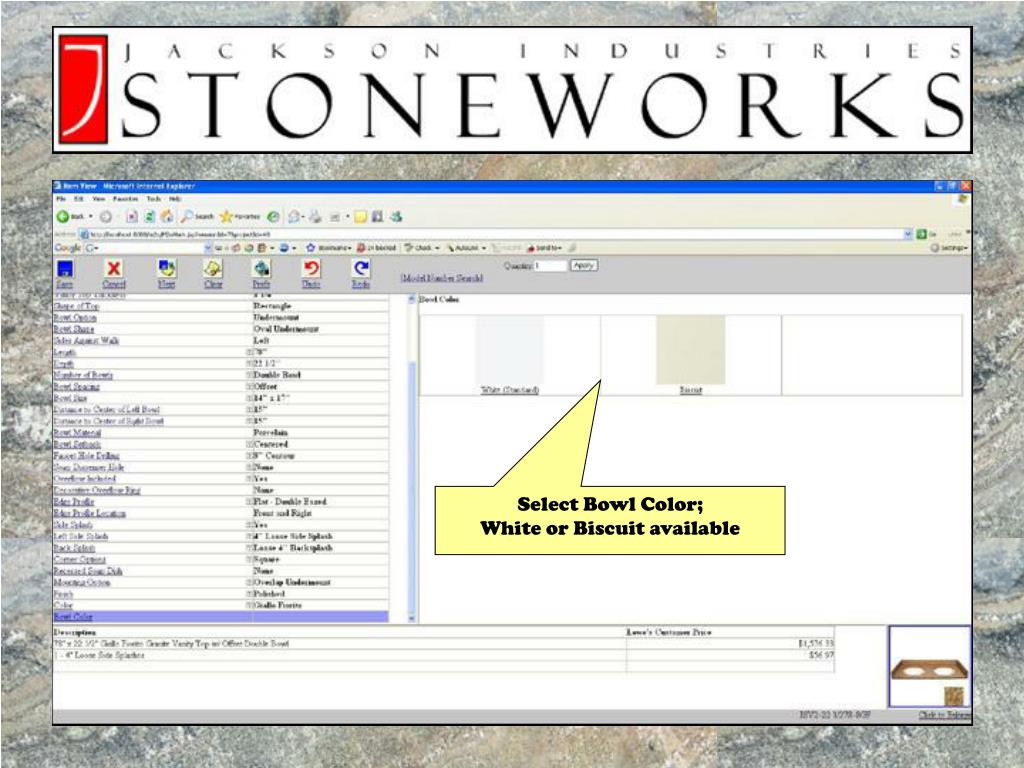The height and width of the screenshot is (768, 1024).
Task: Click the browser Forward button
Action: (106, 216)
